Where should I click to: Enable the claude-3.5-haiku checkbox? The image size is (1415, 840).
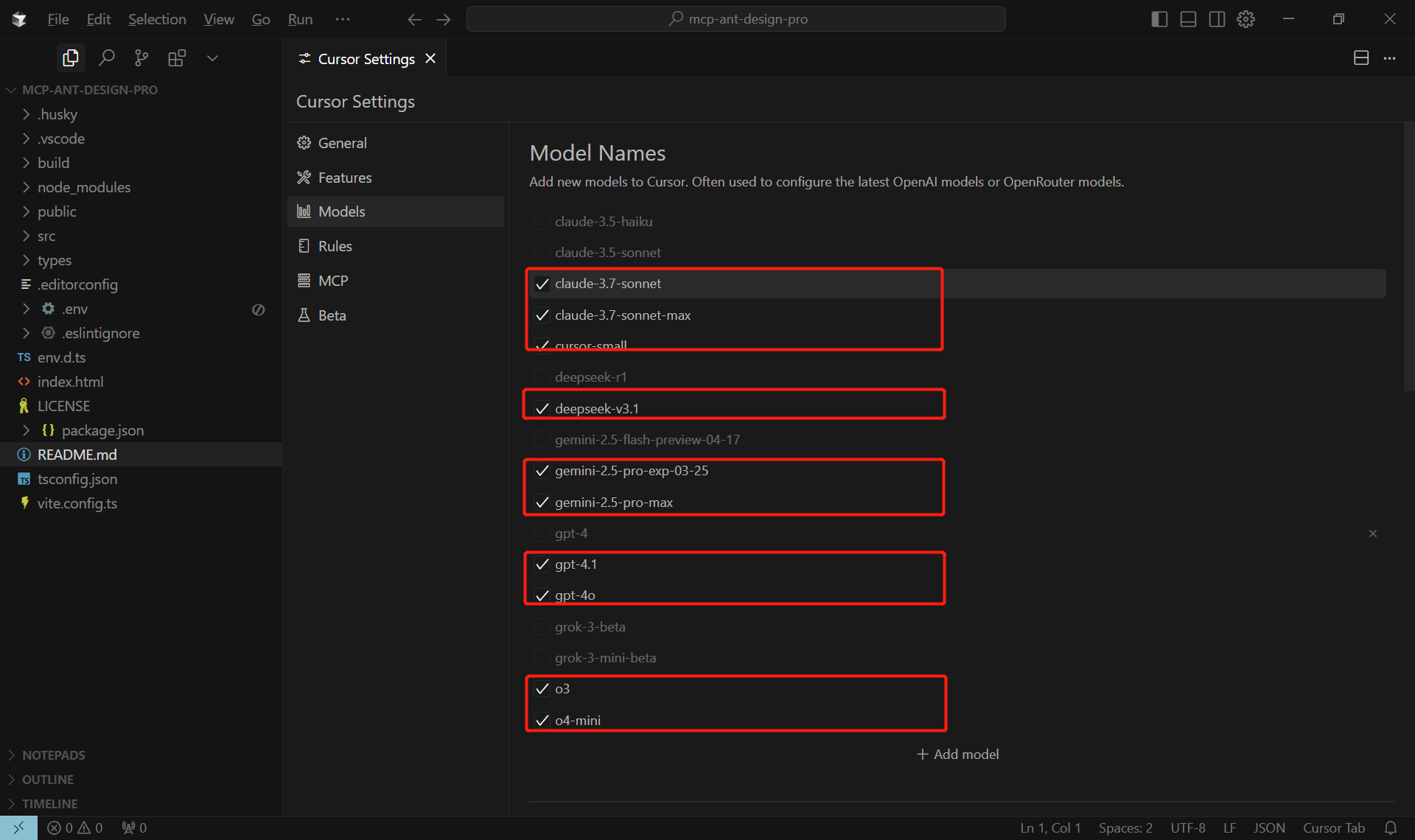tap(542, 221)
